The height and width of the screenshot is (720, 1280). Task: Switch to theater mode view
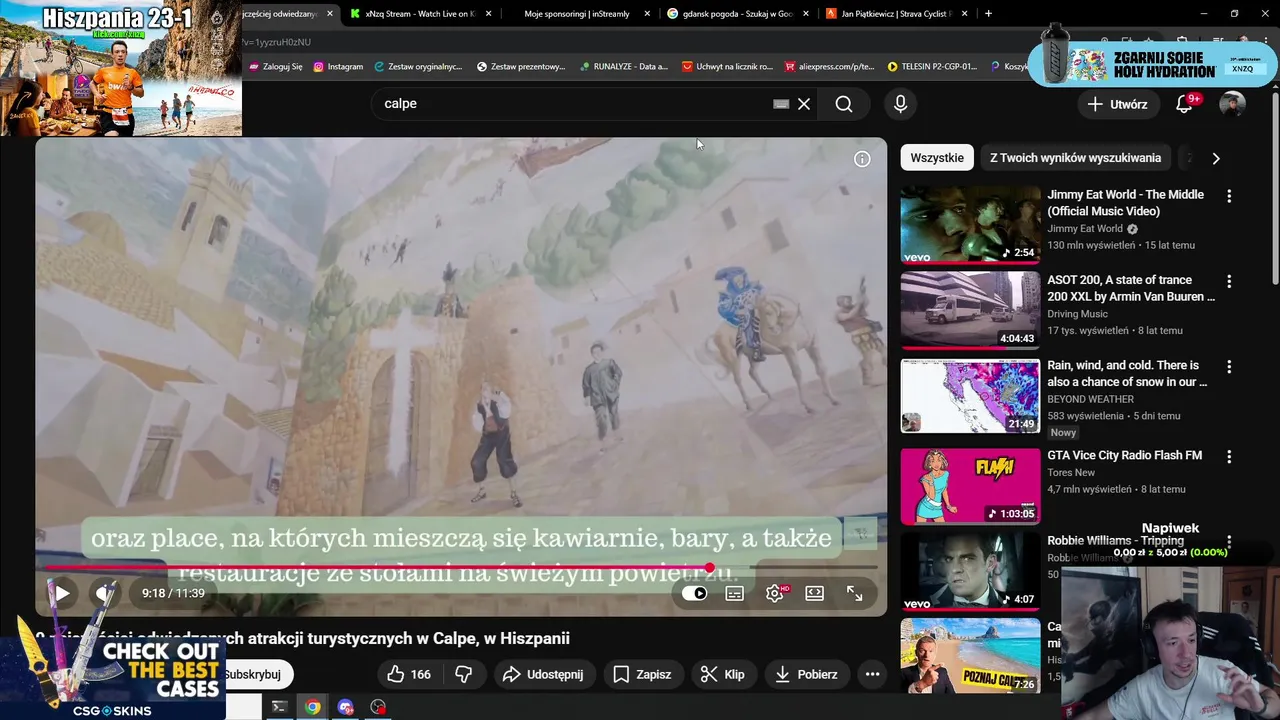814,593
